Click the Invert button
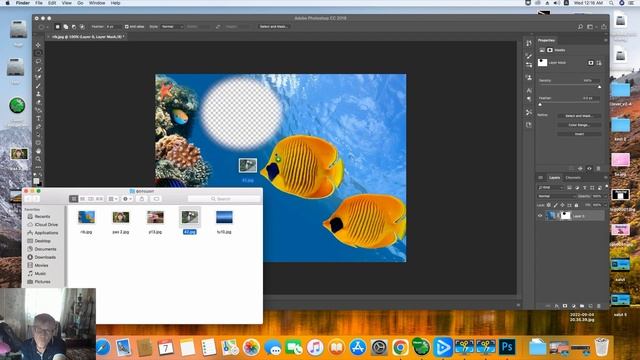Viewport: 640px width, 360px height. [579, 134]
